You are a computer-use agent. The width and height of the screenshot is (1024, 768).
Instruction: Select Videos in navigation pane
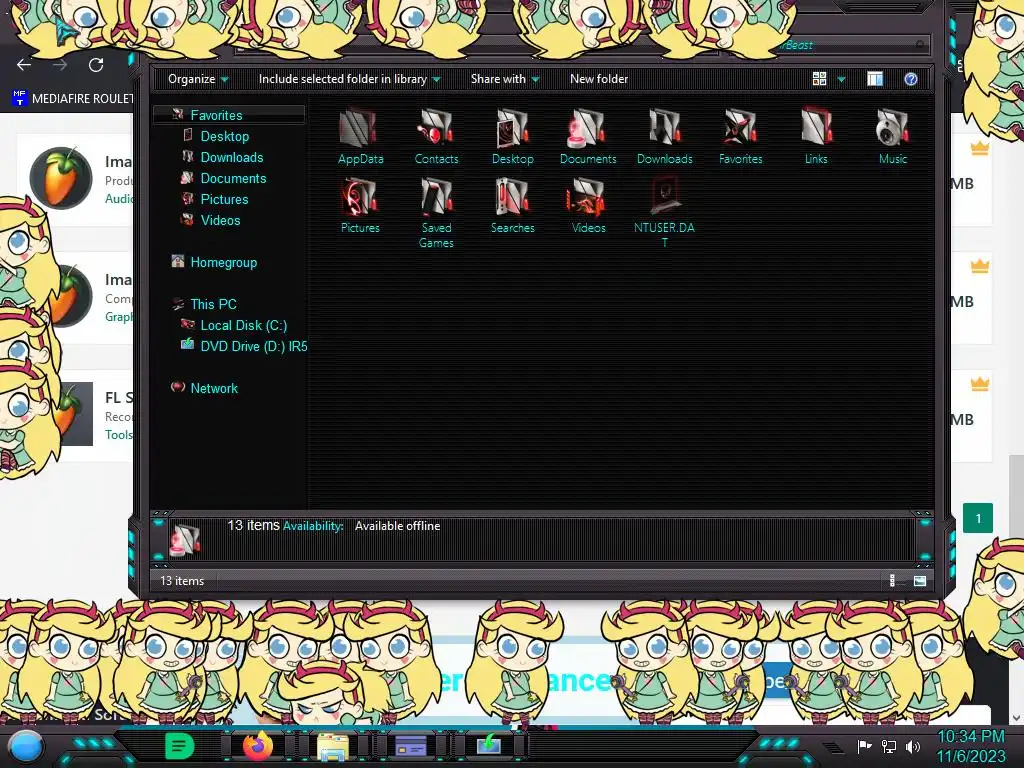click(x=220, y=220)
